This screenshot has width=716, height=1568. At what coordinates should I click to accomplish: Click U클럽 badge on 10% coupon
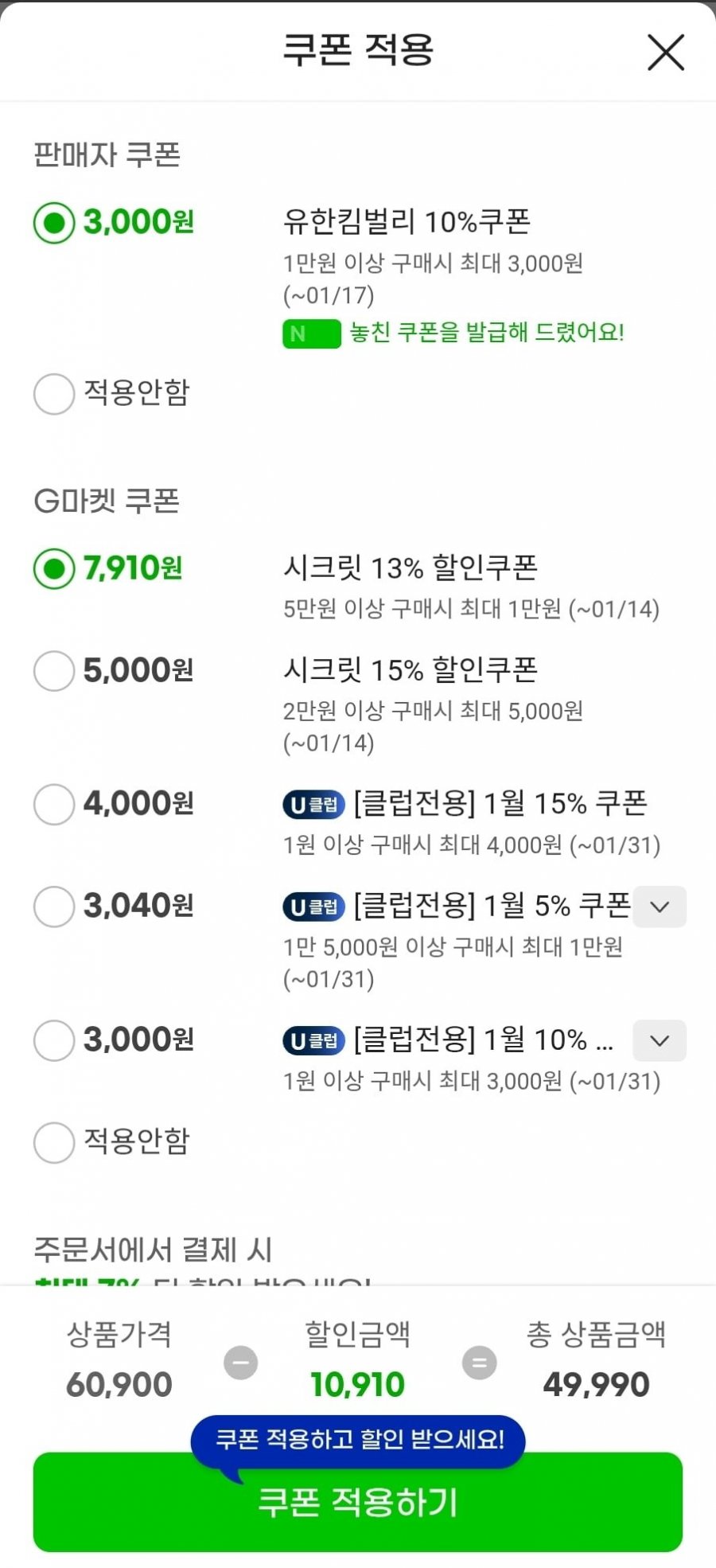pyautogui.click(x=313, y=1040)
